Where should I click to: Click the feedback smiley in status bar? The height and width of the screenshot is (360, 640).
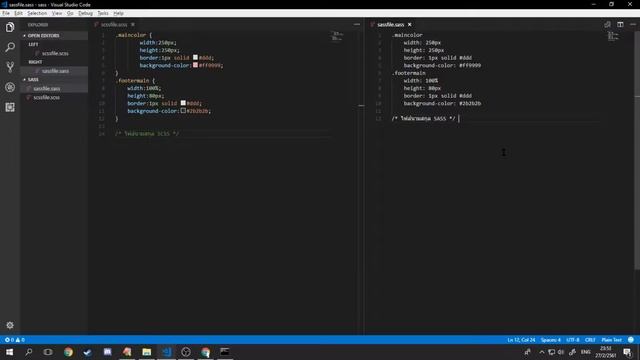pos(631,340)
